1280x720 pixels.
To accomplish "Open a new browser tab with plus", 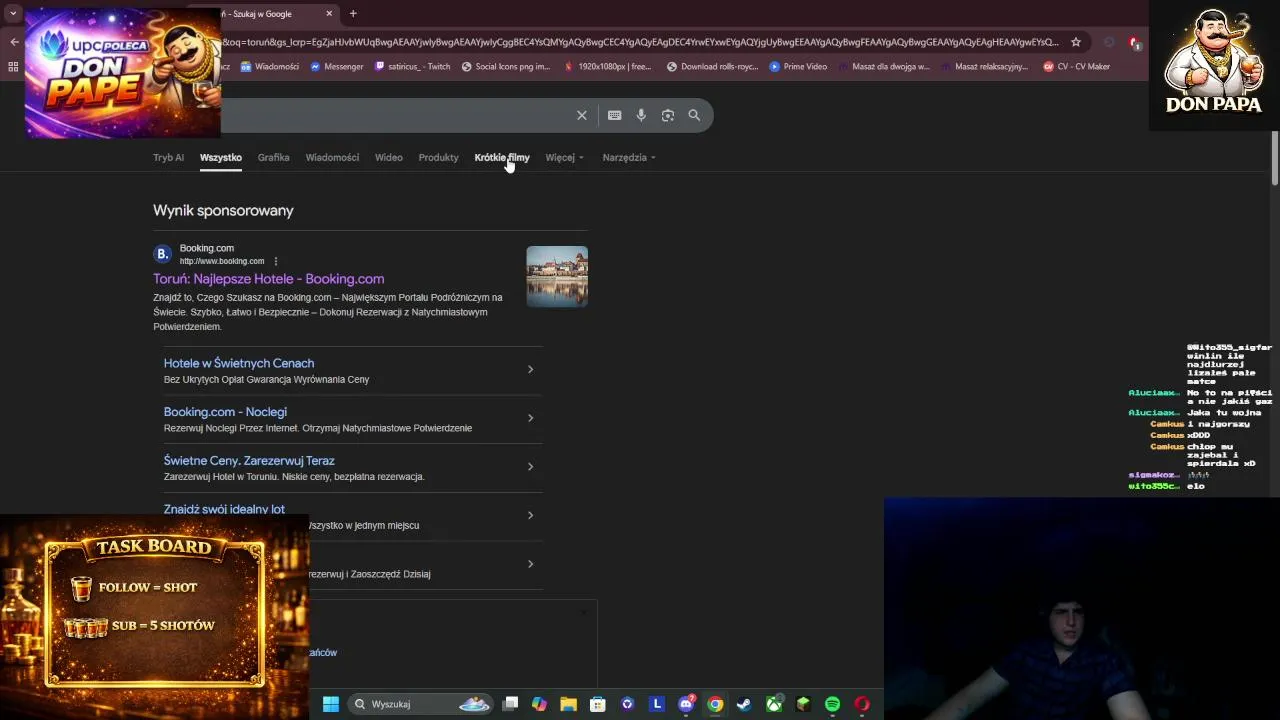I will [x=353, y=14].
